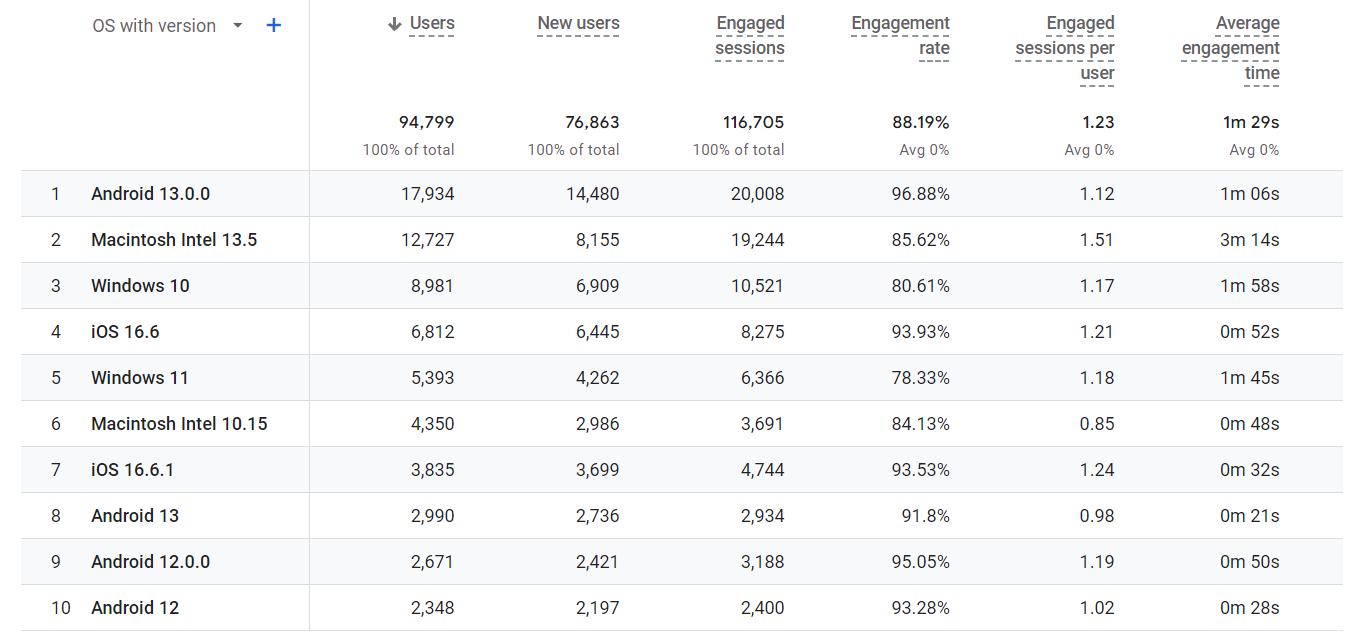Sort table by Engagement rate column
Viewport: 1353px width, 638px height.
point(900,36)
